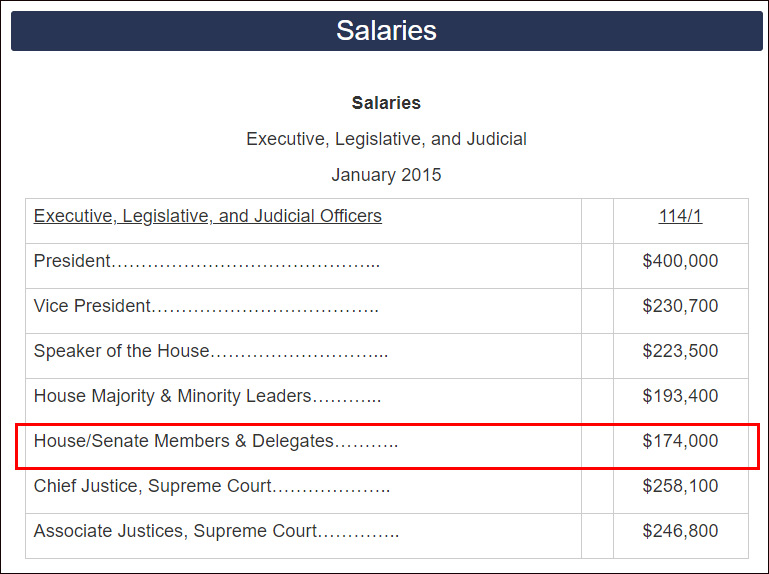Click the bold Salaries title text

pos(386,103)
